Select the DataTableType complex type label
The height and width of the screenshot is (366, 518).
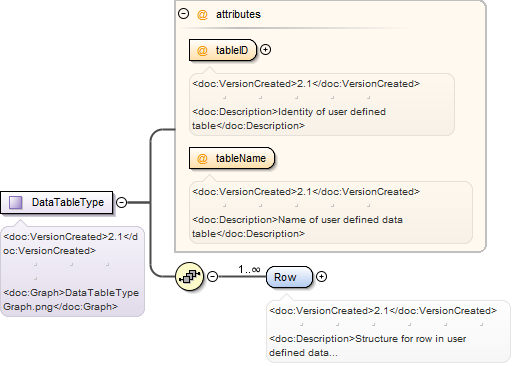68,202
